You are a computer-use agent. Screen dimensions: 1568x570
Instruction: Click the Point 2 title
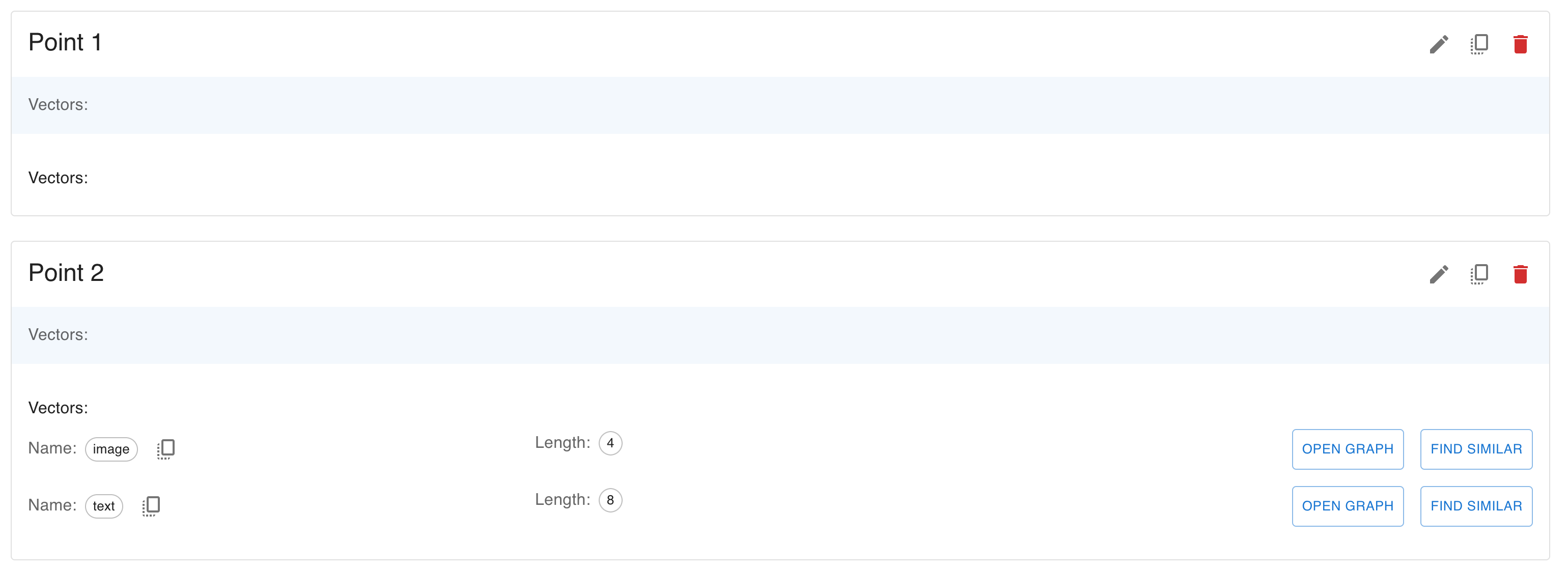coord(66,272)
